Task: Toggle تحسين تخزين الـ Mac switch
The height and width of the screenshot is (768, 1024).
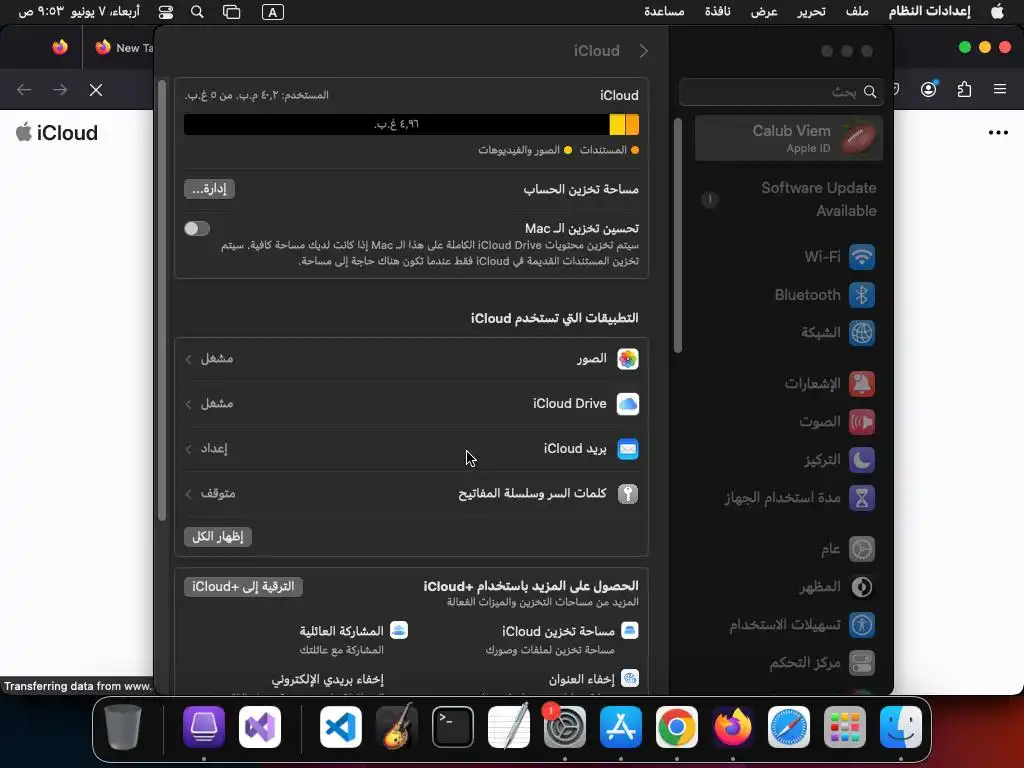Action: click(197, 229)
